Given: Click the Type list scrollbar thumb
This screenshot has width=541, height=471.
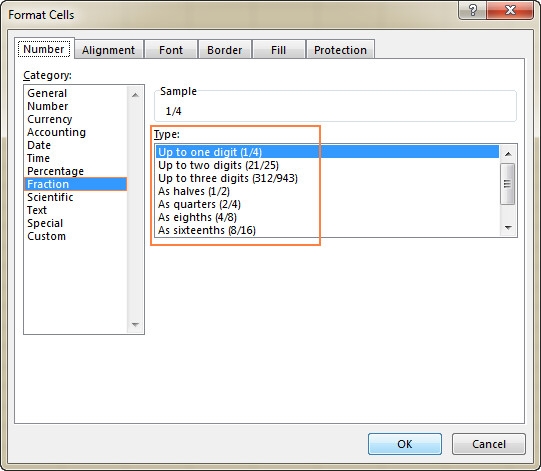Looking at the screenshot, I should pos(508,184).
